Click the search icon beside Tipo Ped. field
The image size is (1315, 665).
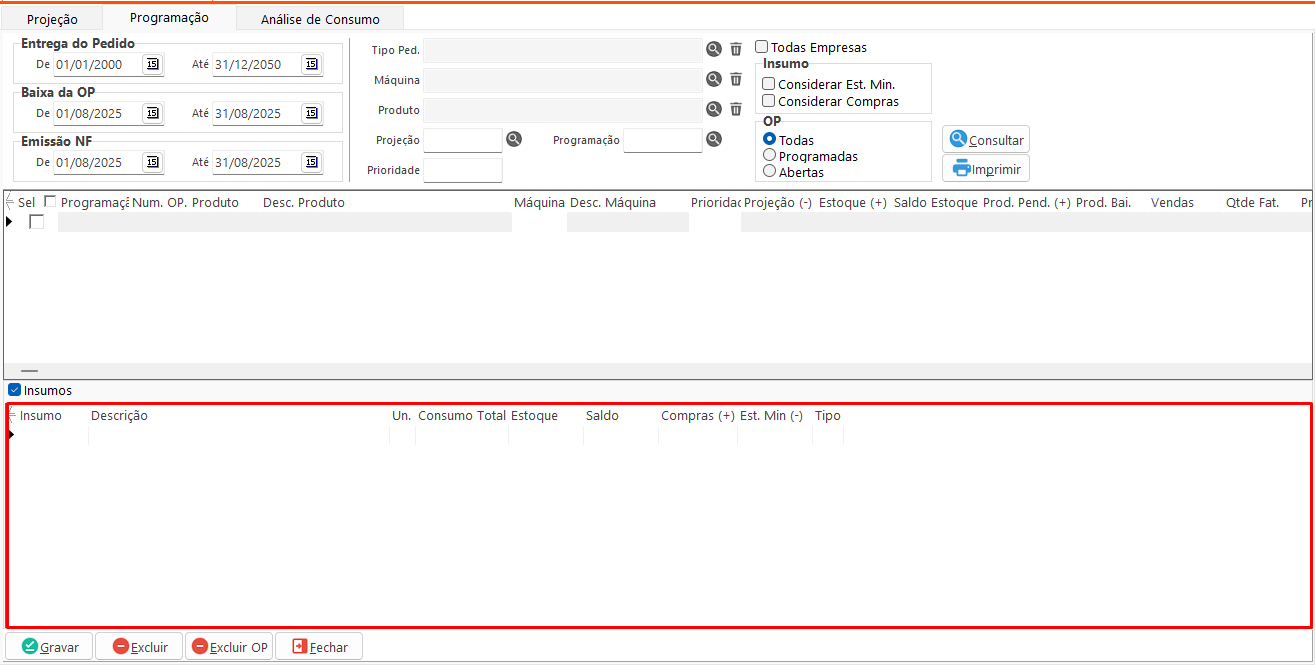click(x=714, y=49)
